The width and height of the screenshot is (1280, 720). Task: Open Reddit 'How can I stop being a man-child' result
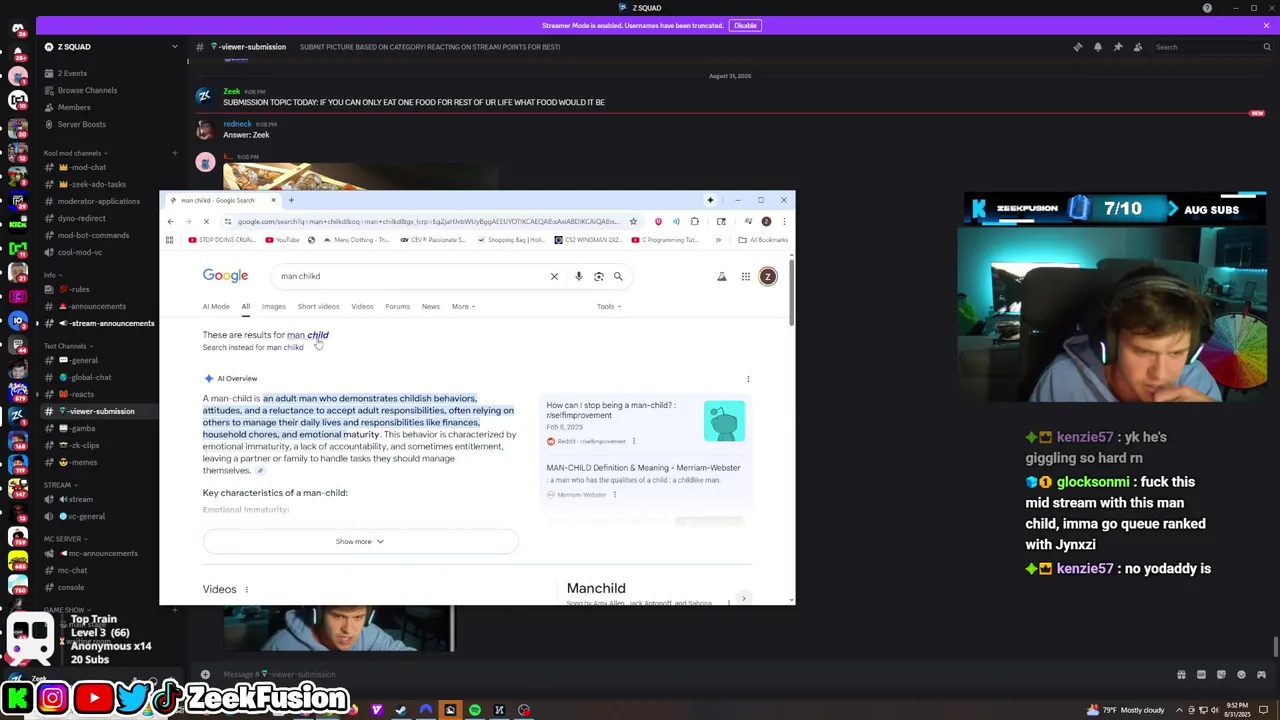pos(610,410)
